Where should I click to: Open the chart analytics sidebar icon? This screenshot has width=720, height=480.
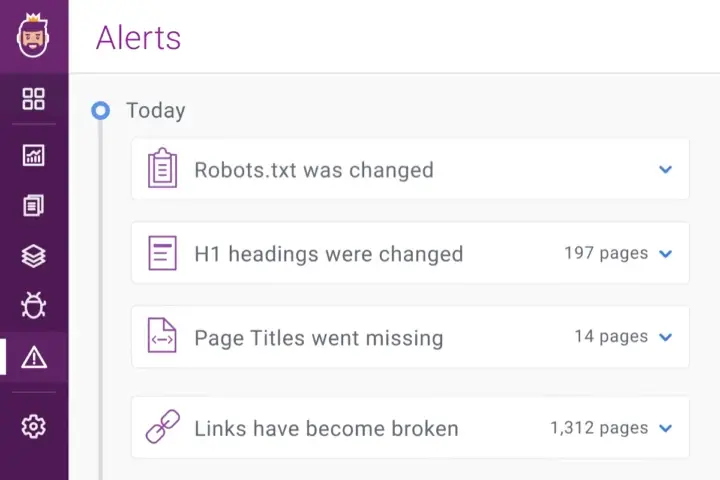(x=34, y=155)
